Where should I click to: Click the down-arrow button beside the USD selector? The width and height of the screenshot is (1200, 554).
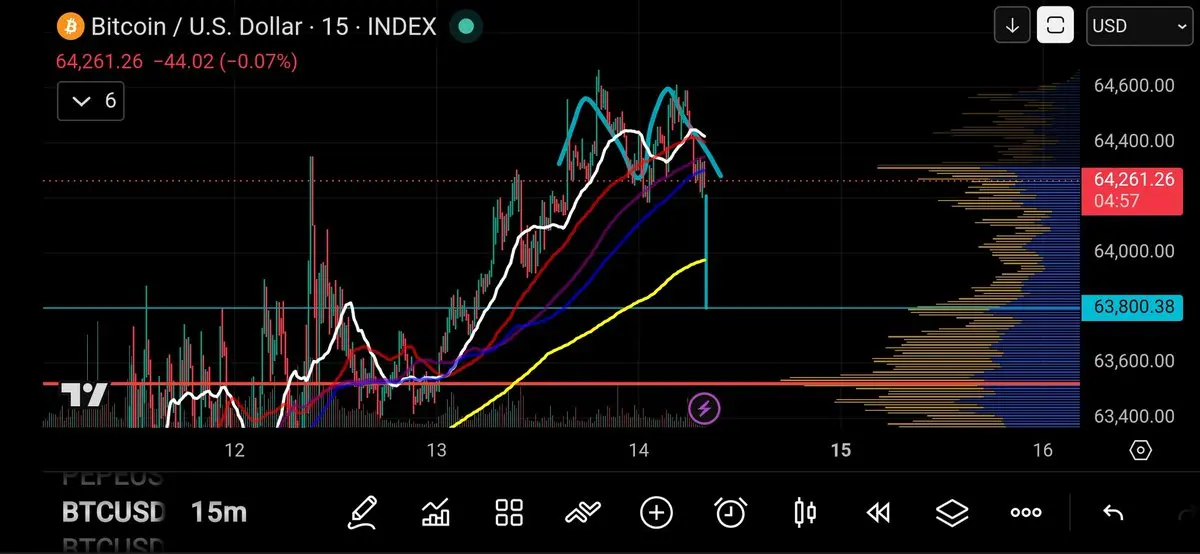coord(1012,26)
